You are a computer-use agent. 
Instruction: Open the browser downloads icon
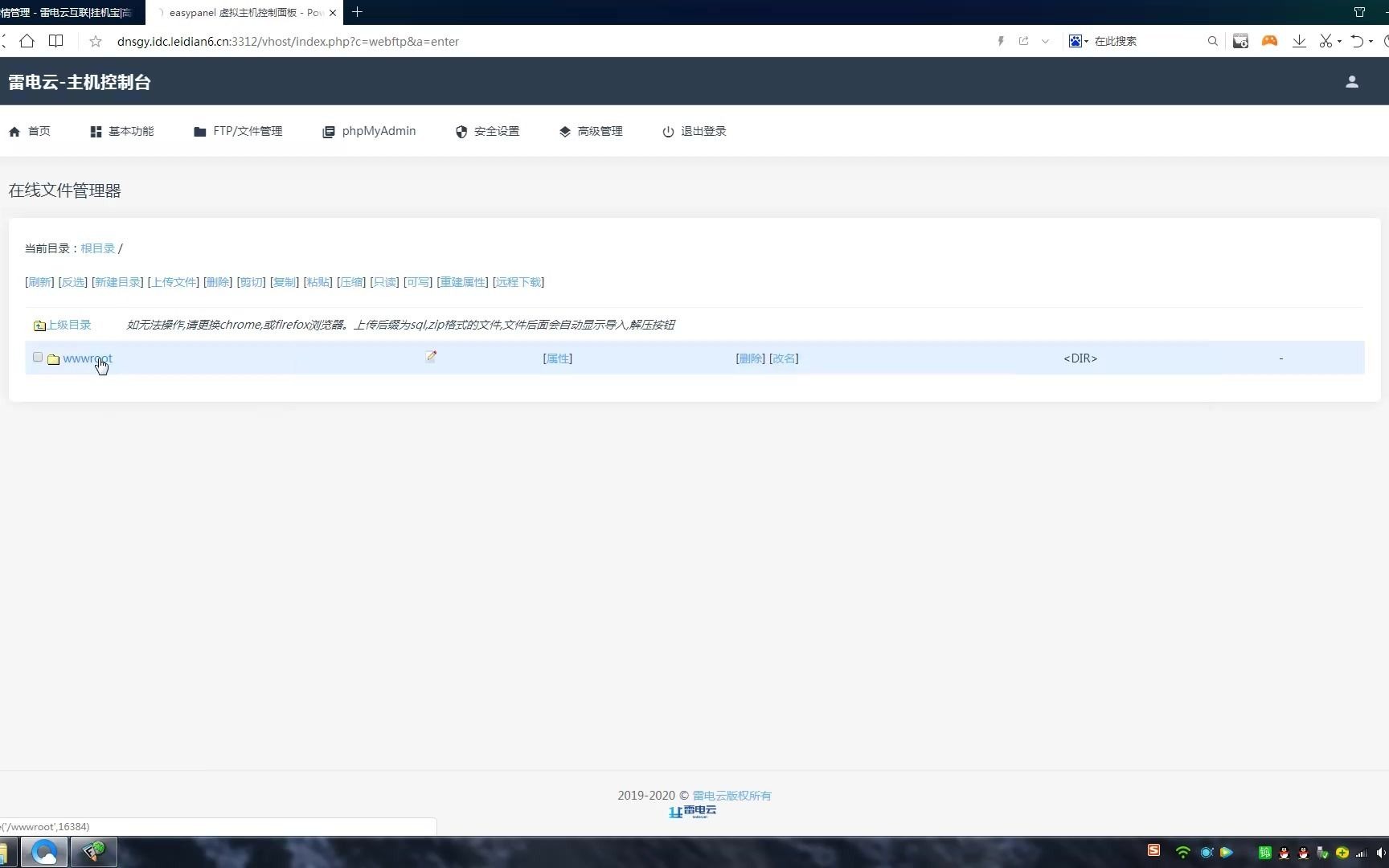(x=1299, y=41)
